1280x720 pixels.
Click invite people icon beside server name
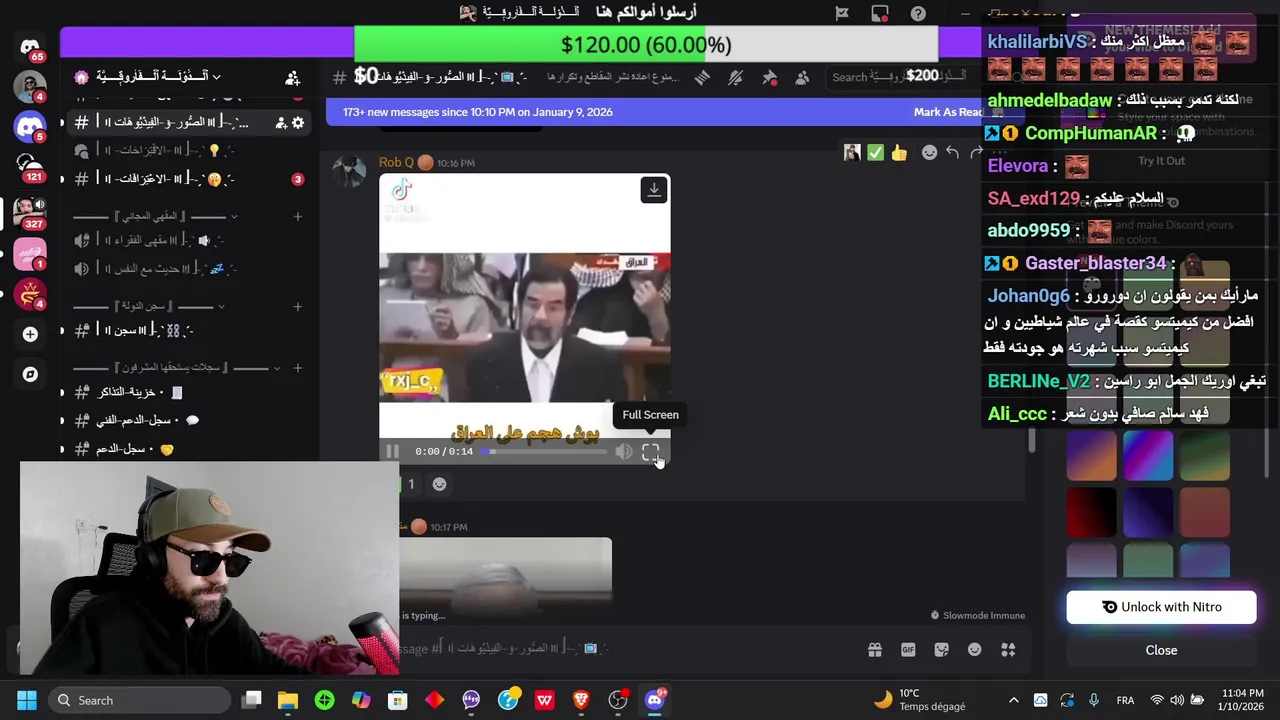point(292,77)
